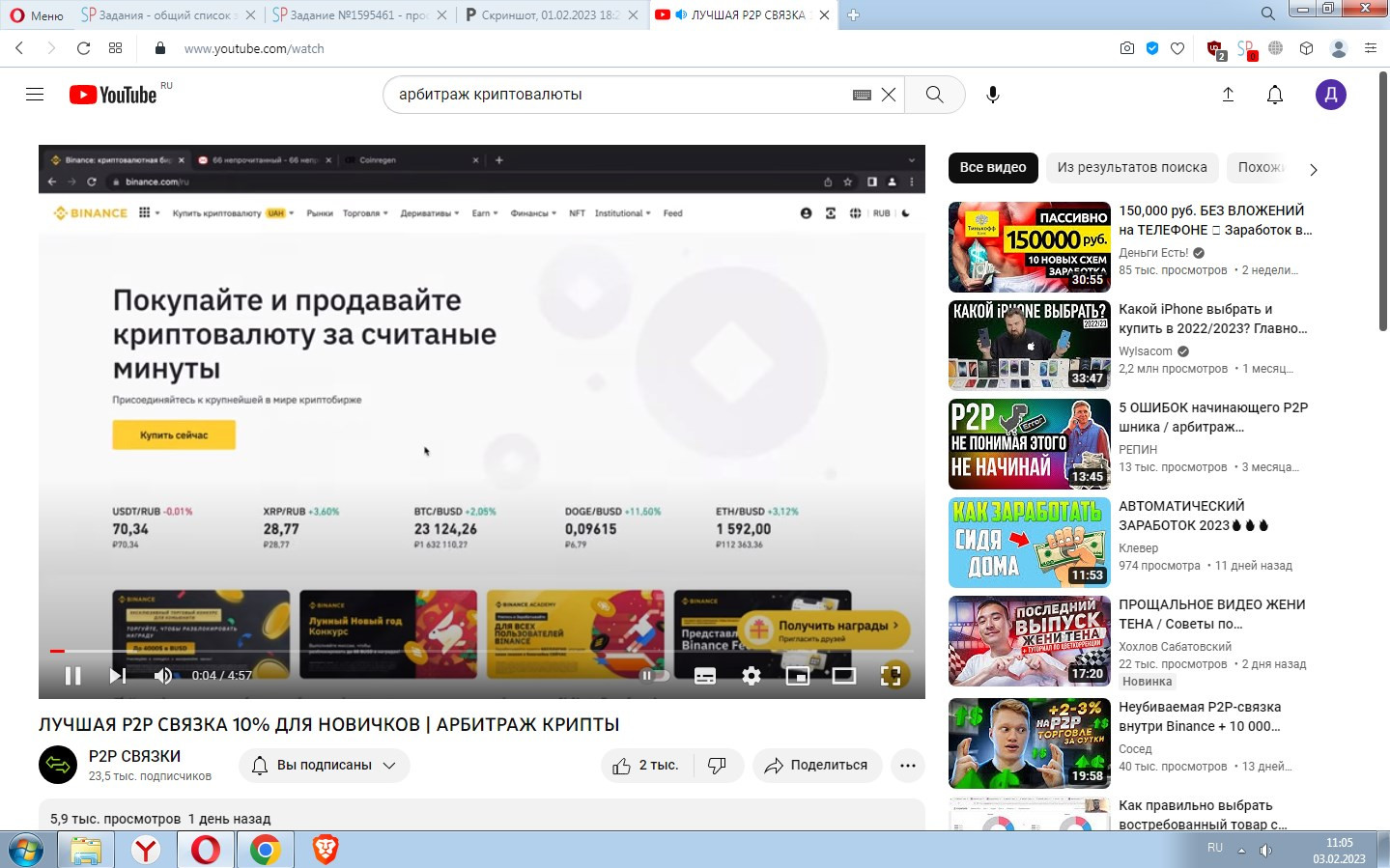
Task: Pause the video
Action: click(72, 676)
